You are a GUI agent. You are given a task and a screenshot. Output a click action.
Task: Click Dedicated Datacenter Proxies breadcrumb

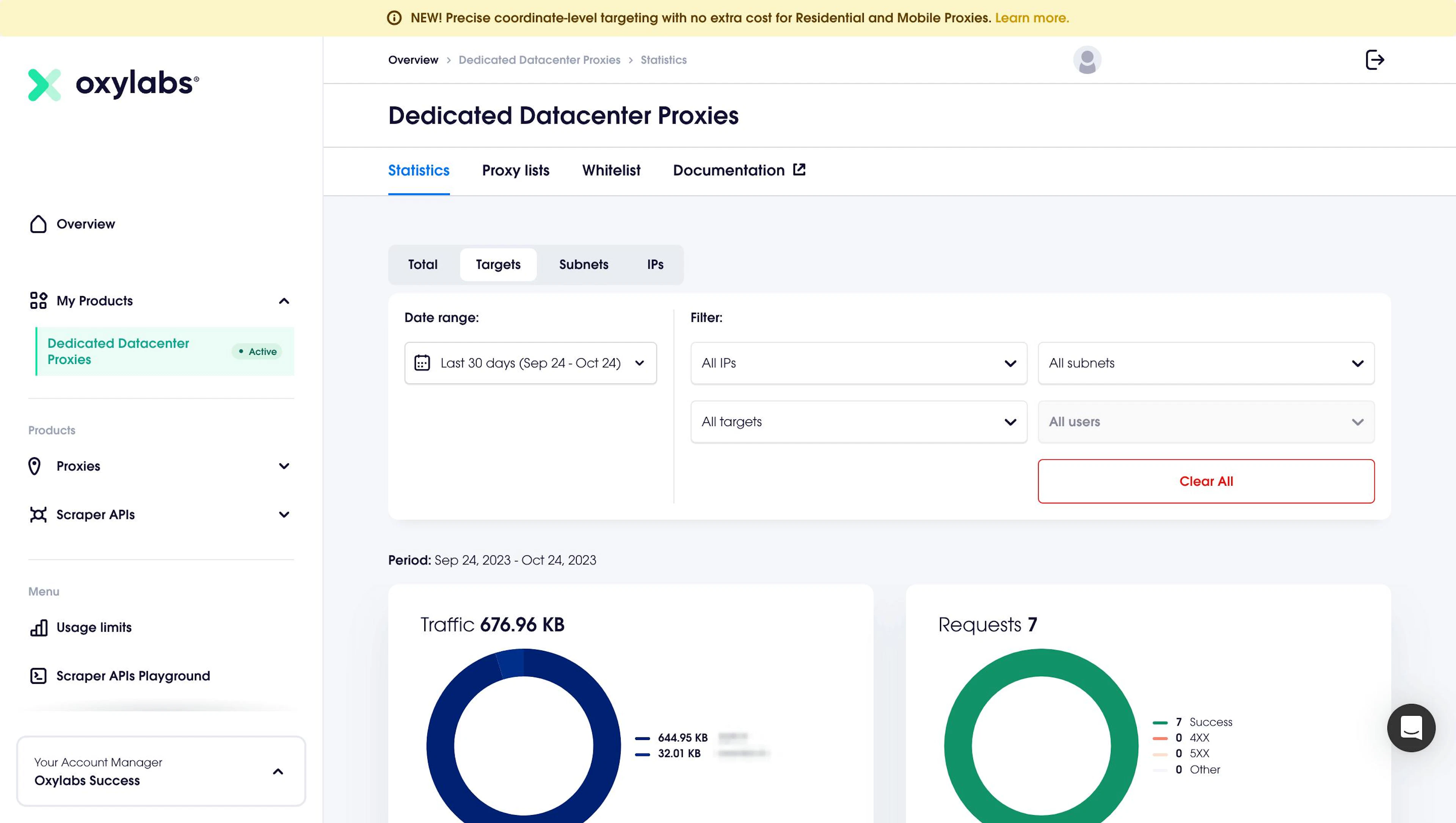point(539,60)
